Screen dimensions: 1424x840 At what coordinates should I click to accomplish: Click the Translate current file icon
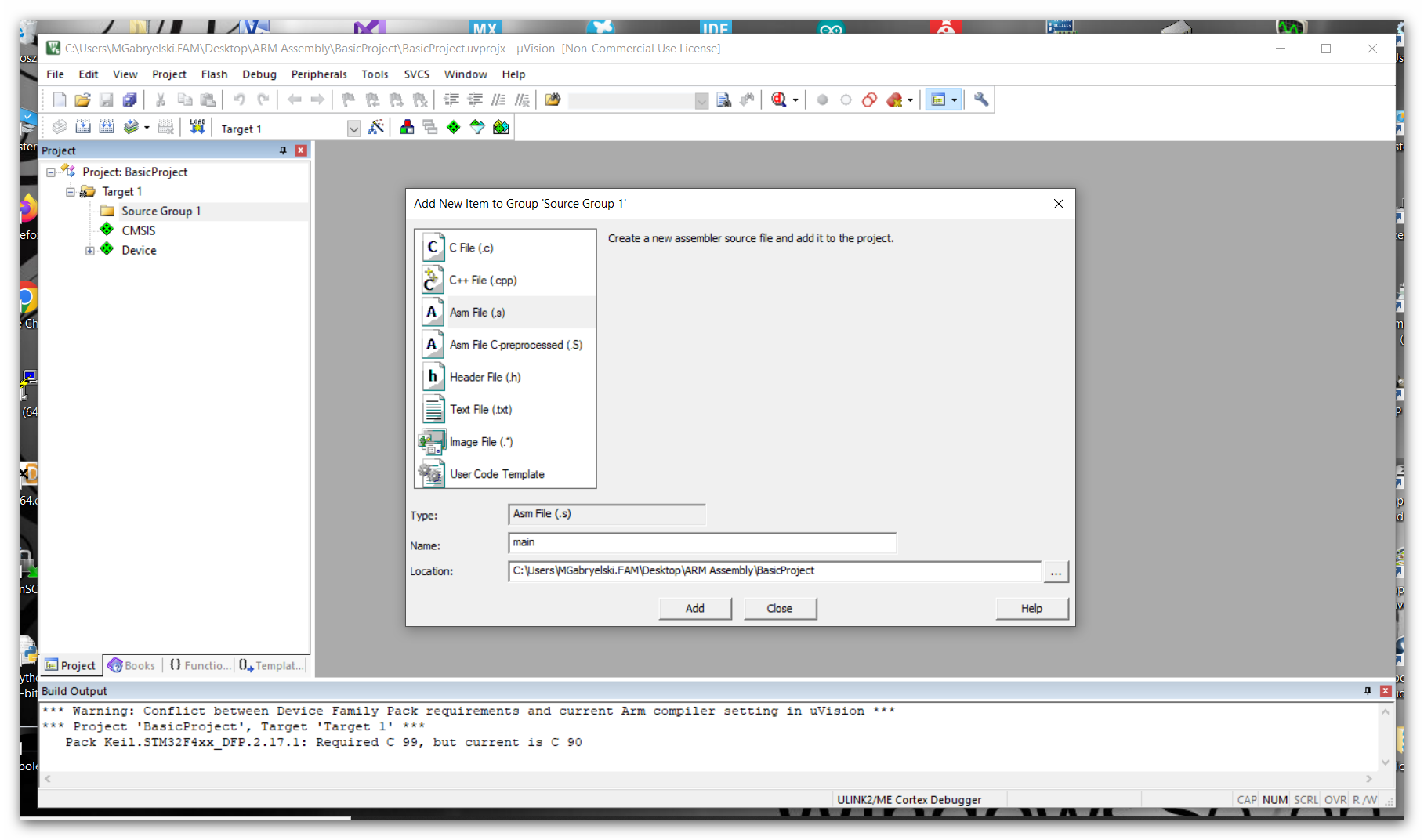60,127
